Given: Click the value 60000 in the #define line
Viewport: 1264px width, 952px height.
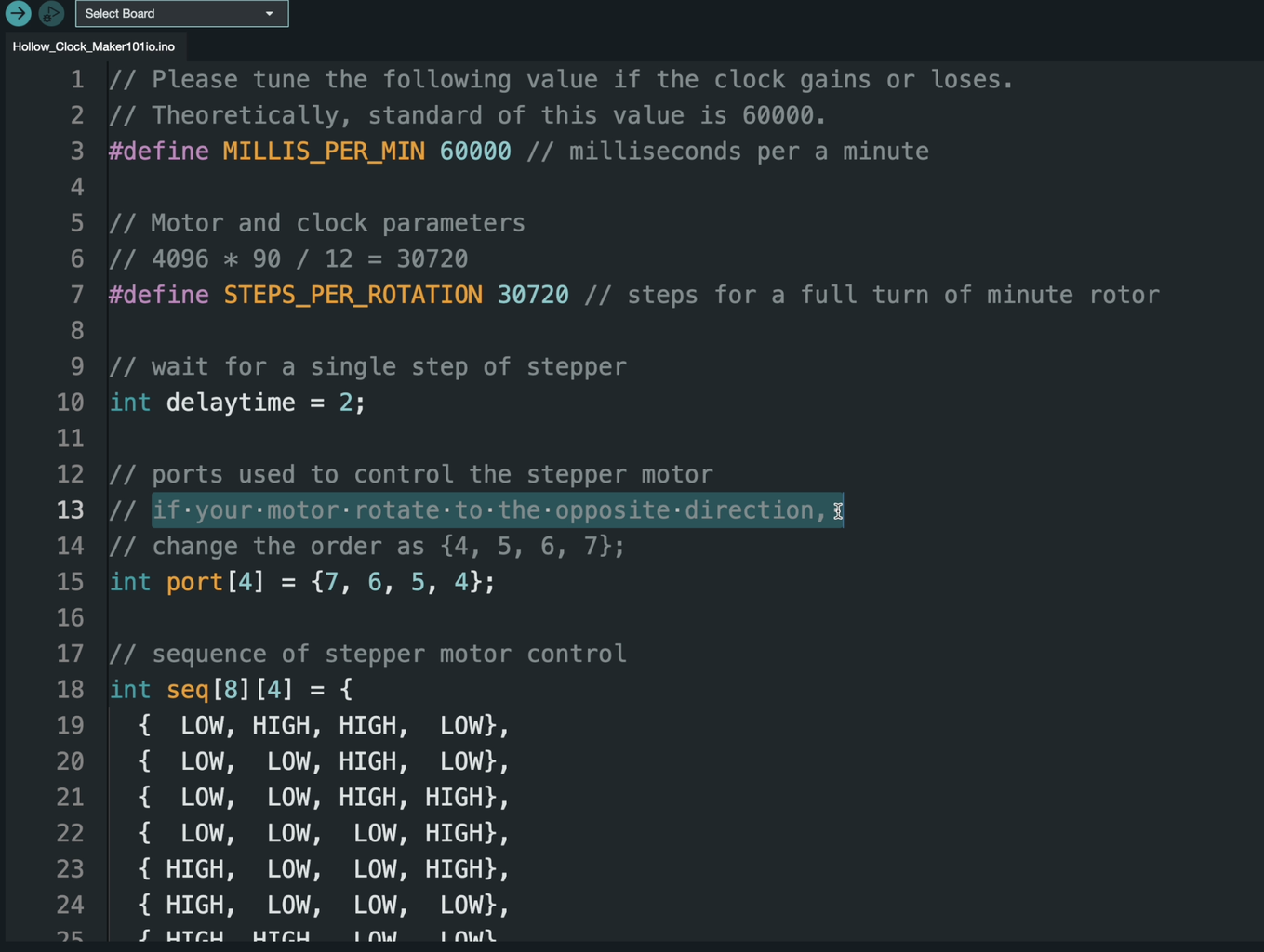Looking at the screenshot, I should pos(475,152).
